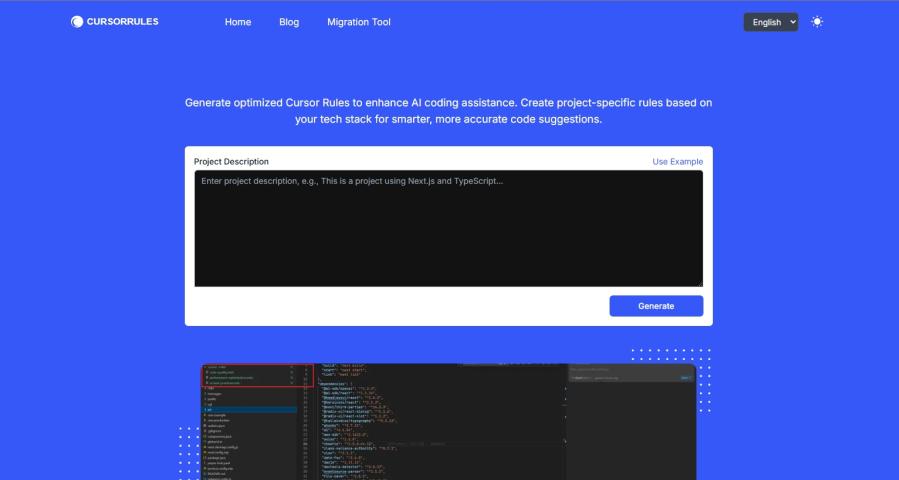Toggle light/dark theme with sun icon

coord(817,22)
